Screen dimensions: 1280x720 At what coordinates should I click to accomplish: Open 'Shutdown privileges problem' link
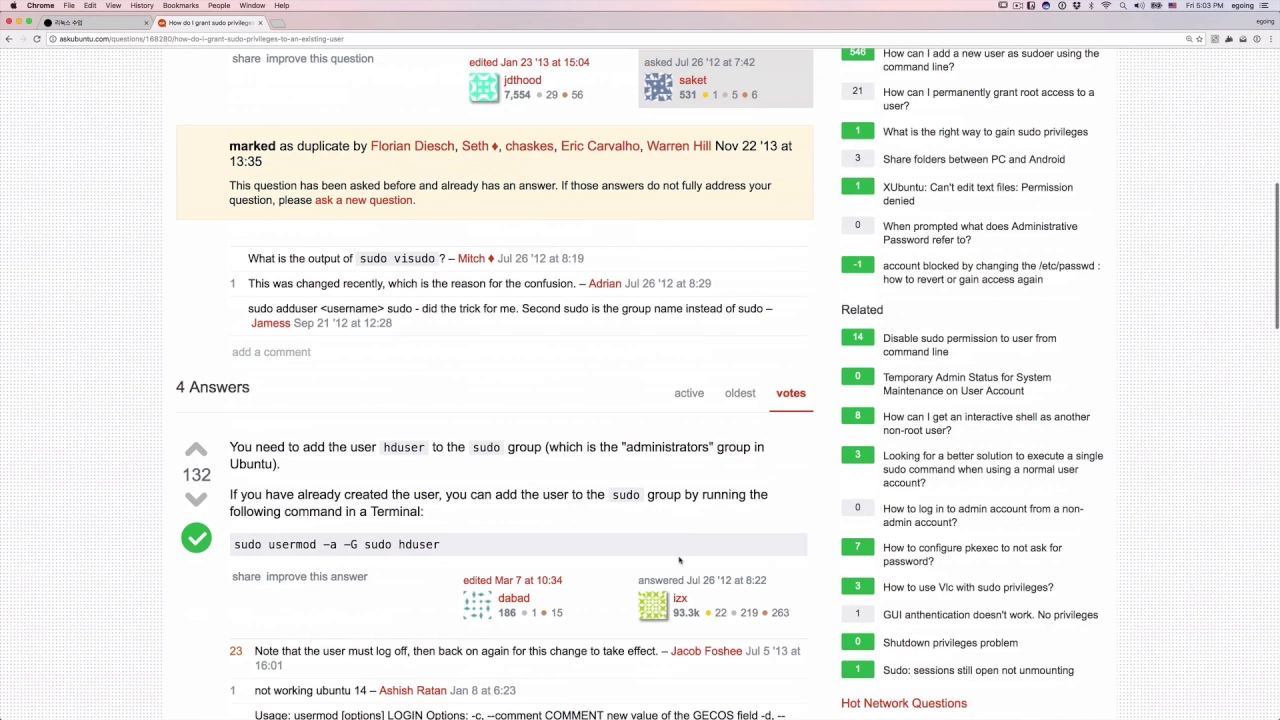pos(950,643)
